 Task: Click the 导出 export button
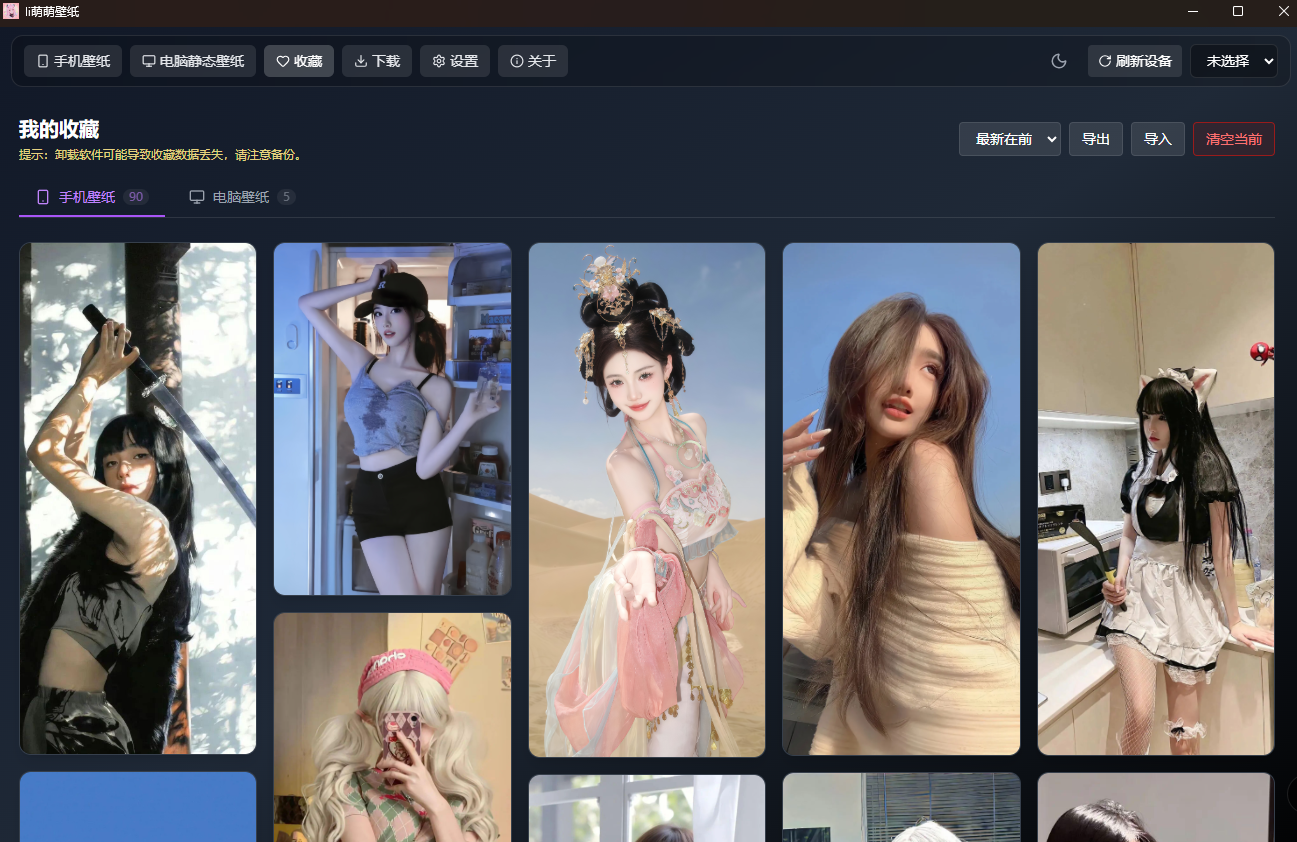coord(1096,139)
